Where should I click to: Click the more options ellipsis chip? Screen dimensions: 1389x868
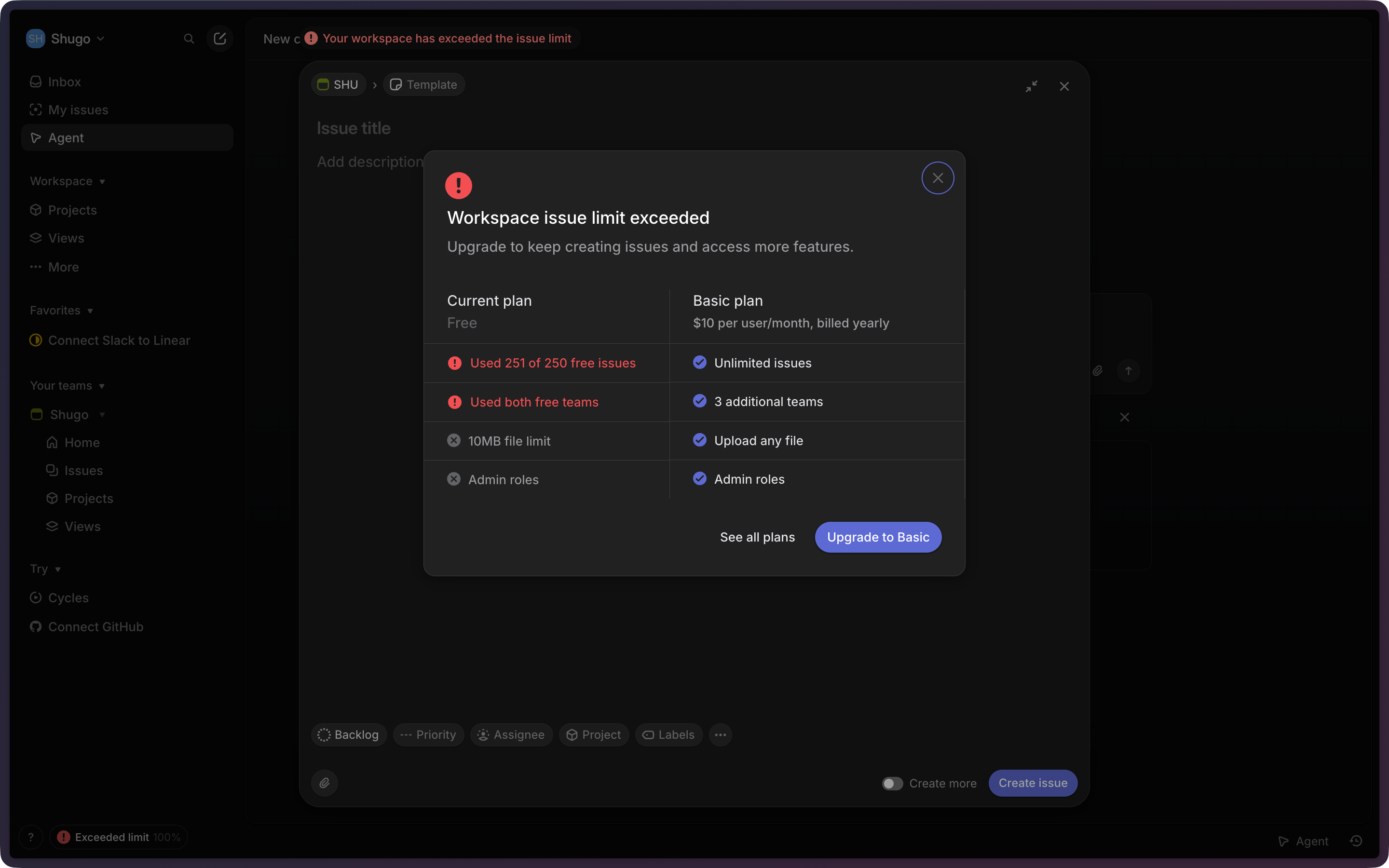(x=721, y=735)
